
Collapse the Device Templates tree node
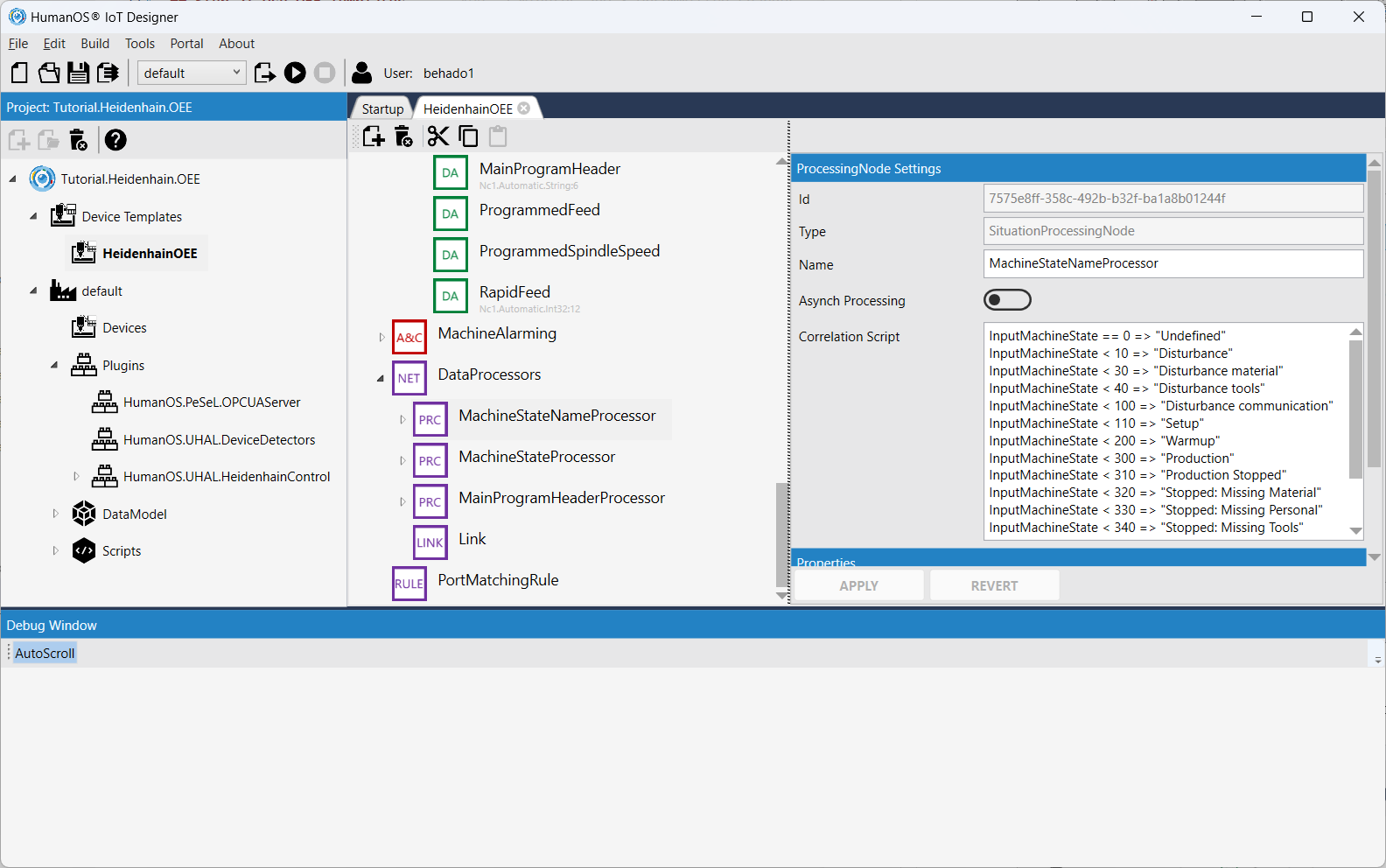[x=33, y=216]
